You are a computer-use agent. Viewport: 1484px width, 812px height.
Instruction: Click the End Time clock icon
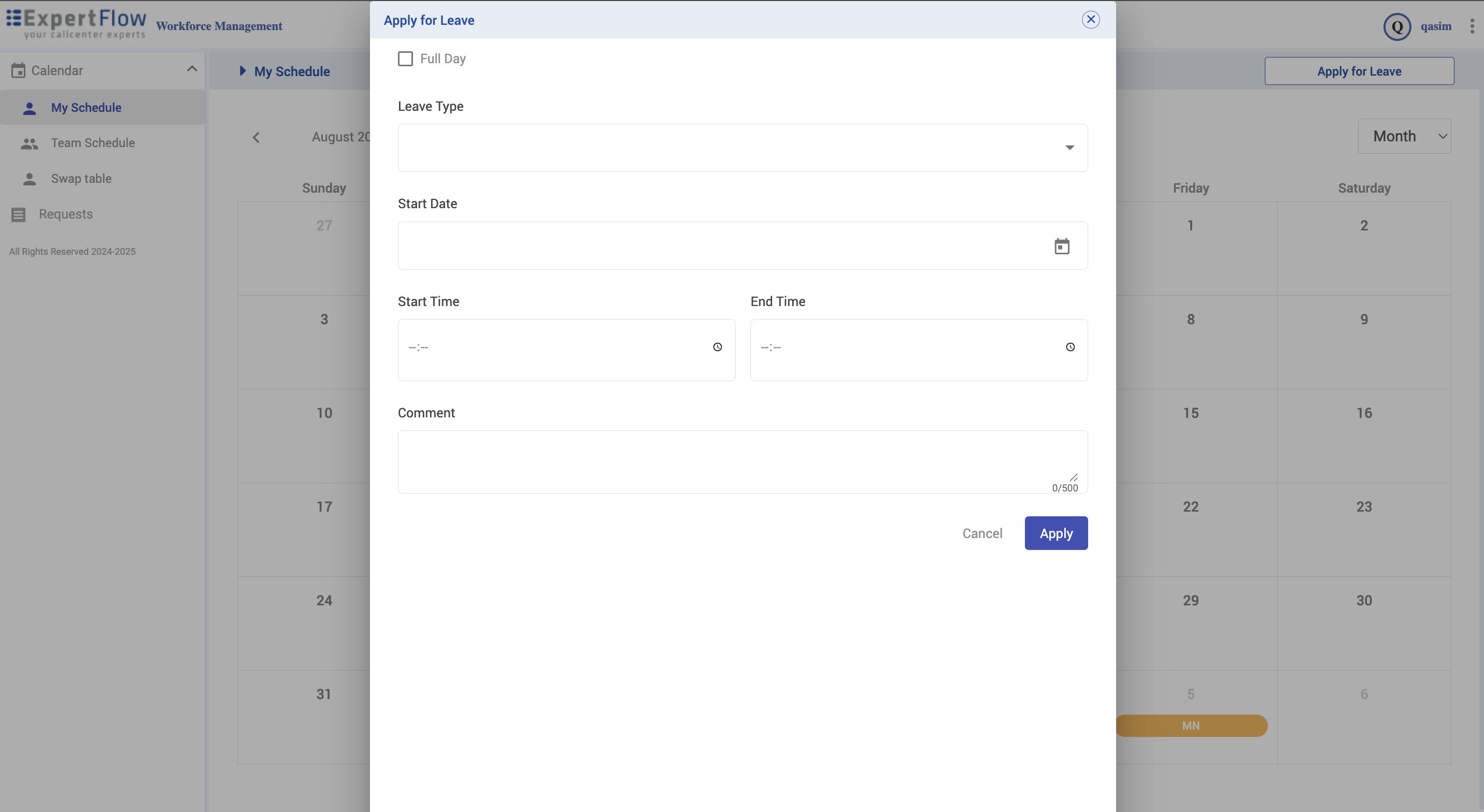pyautogui.click(x=1070, y=346)
